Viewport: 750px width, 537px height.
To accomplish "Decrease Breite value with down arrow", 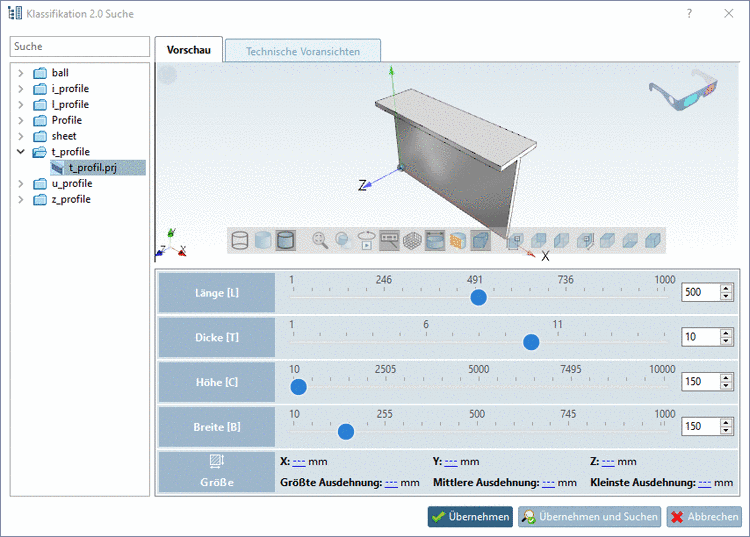I will (726, 431).
